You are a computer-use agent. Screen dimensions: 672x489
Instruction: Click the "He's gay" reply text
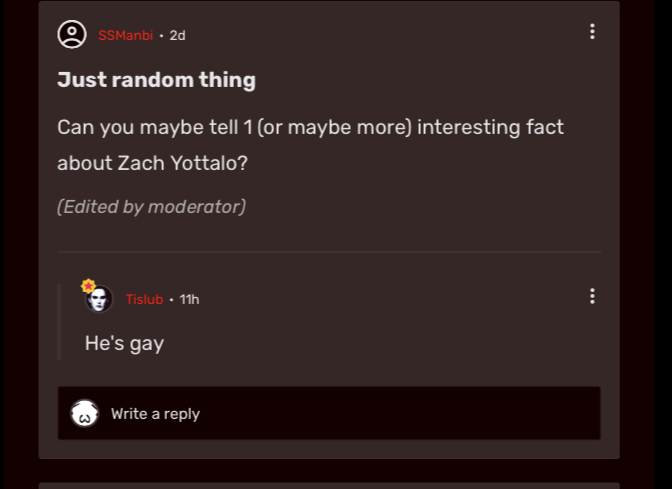coord(124,343)
